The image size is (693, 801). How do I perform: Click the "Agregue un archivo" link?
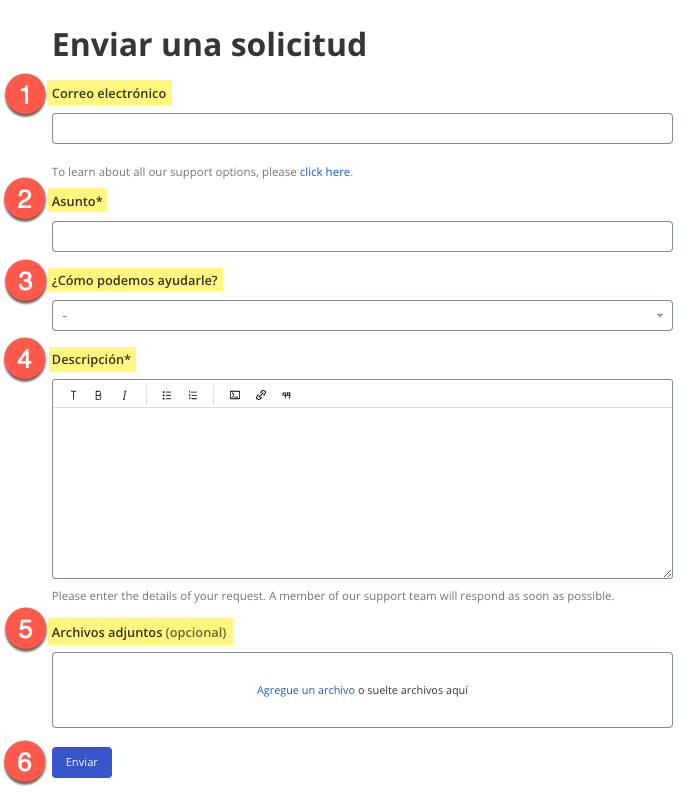[x=306, y=690]
